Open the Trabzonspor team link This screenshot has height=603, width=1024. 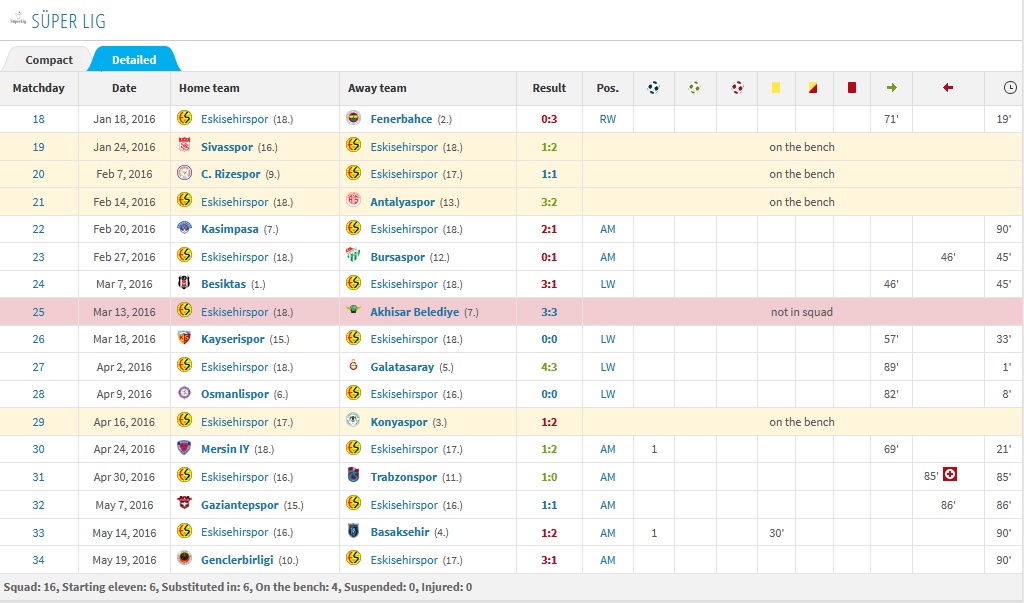(x=404, y=477)
